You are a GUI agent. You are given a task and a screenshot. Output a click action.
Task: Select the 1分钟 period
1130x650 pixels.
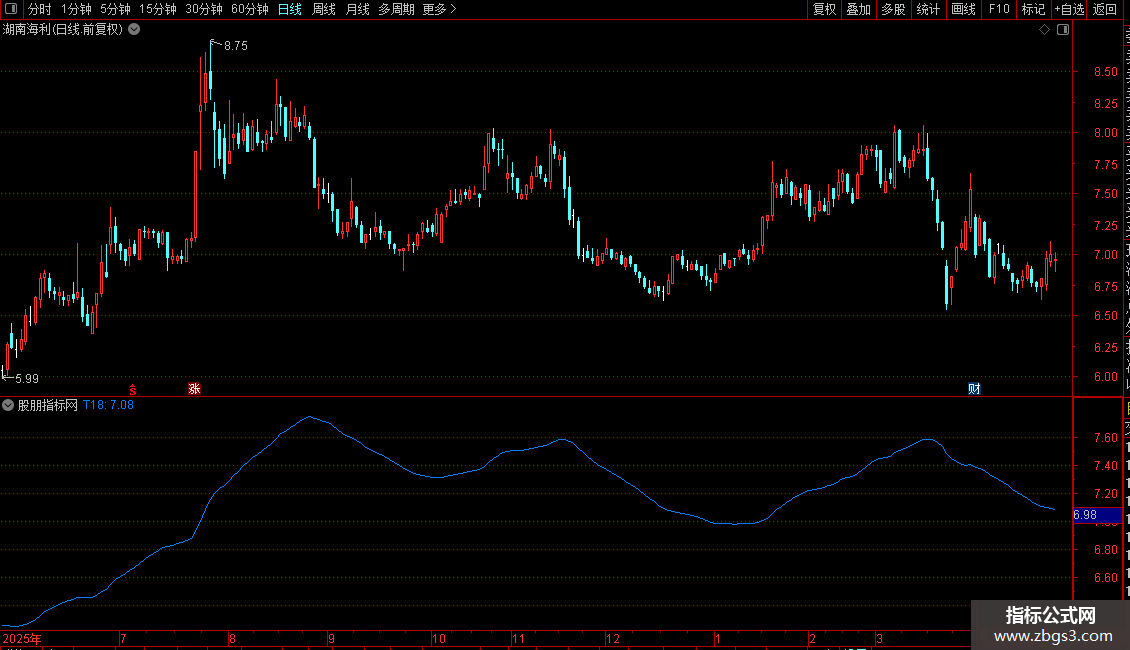click(76, 9)
